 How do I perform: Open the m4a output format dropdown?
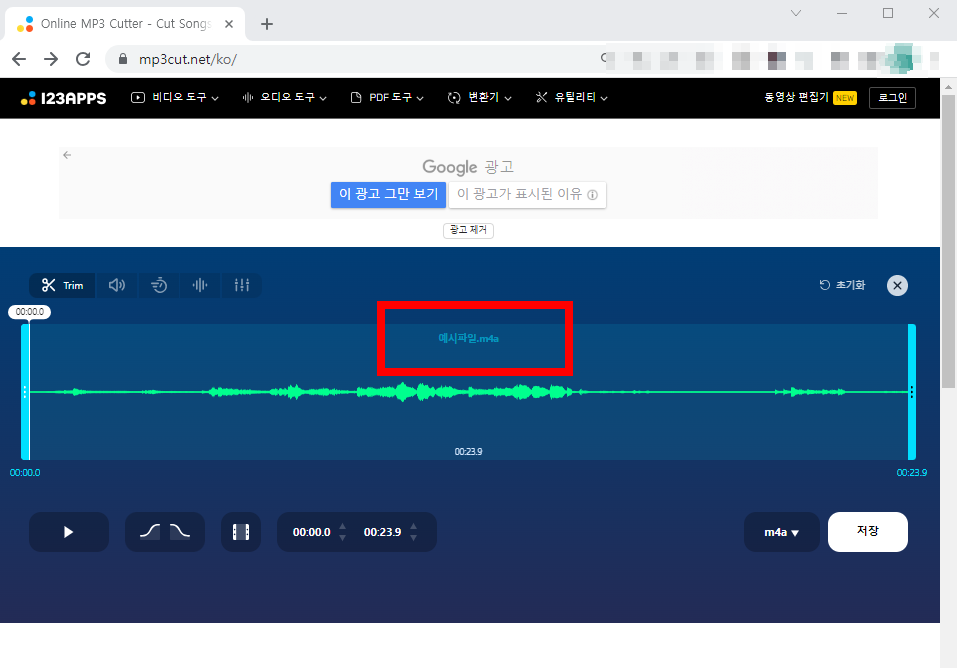click(x=781, y=531)
